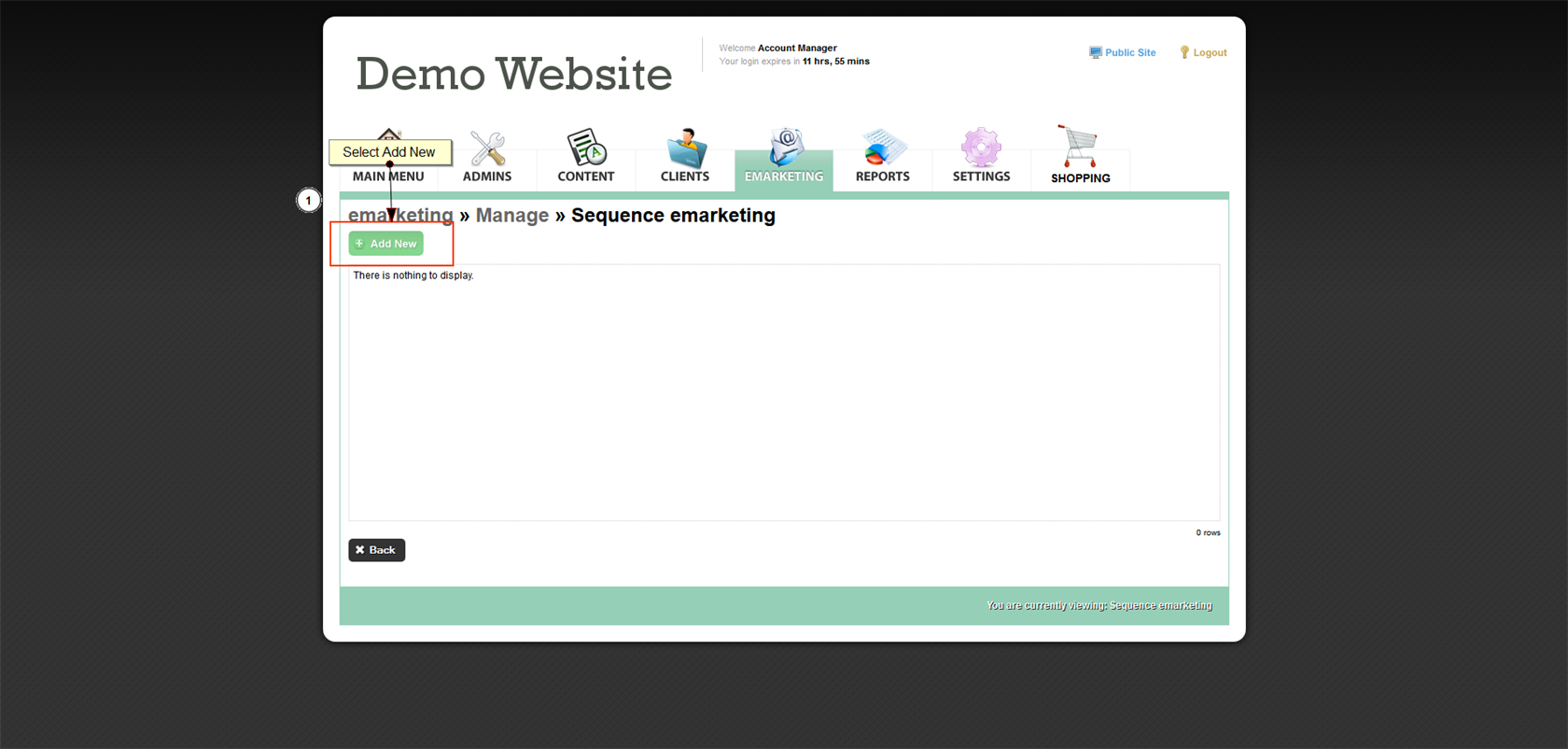Select the CLIENTS tab label

[685, 177]
